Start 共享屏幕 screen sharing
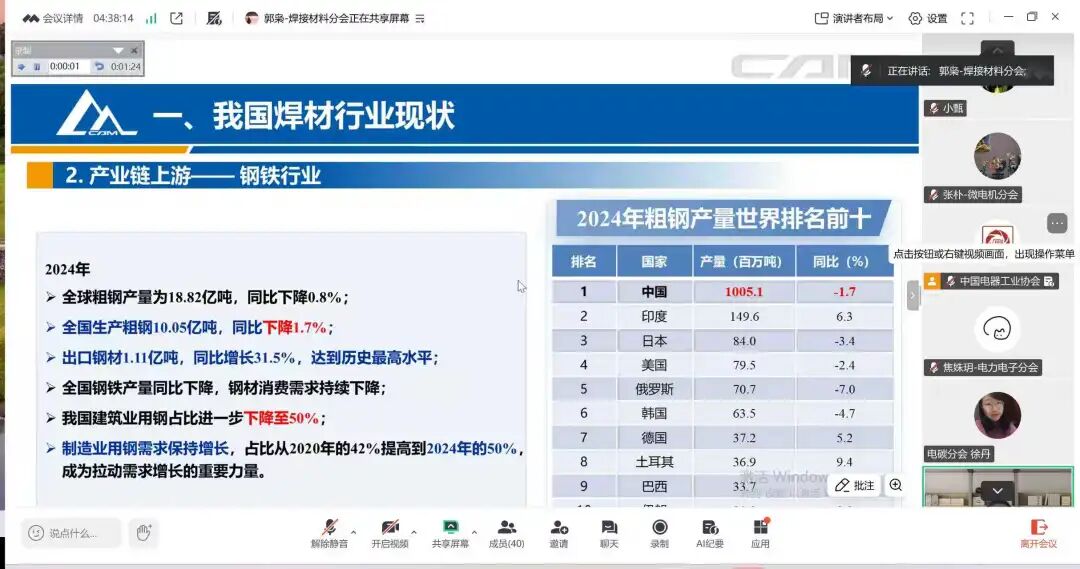The height and width of the screenshot is (569, 1080). (x=450, y=533)
